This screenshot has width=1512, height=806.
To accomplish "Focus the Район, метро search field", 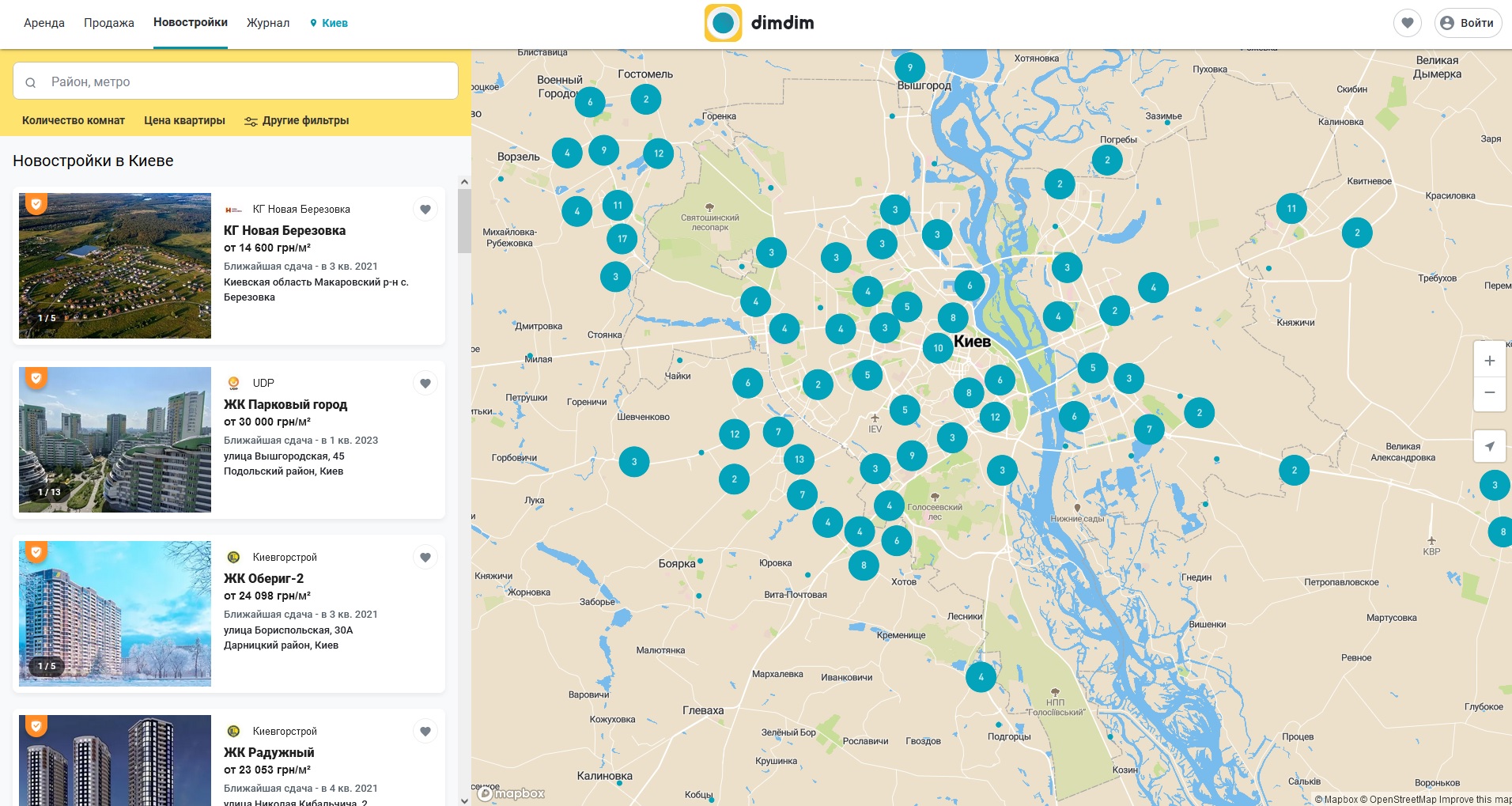I will [x=236, y=81].
